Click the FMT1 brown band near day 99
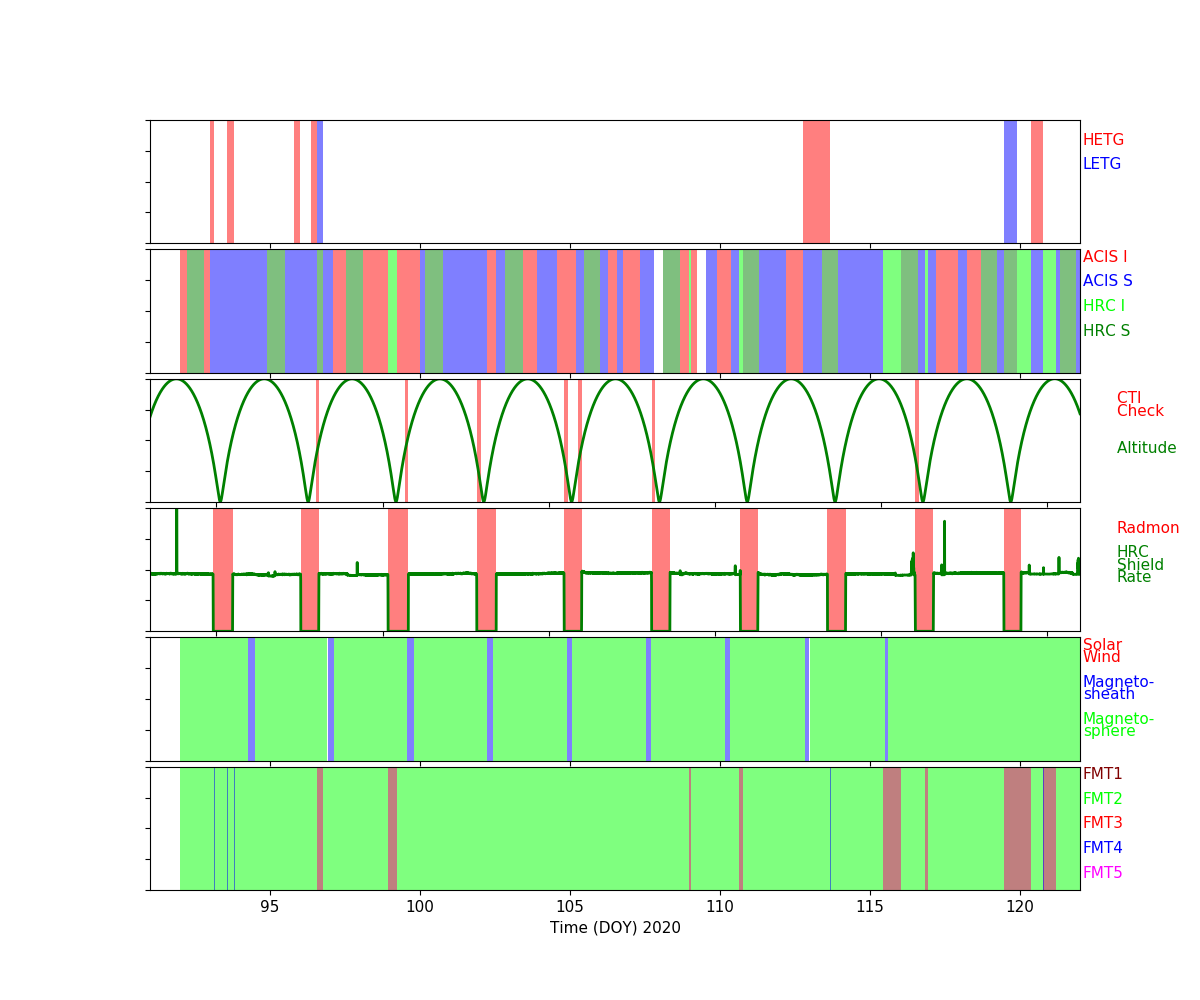Viewport: 1200px width, 1000px height. 392,828
